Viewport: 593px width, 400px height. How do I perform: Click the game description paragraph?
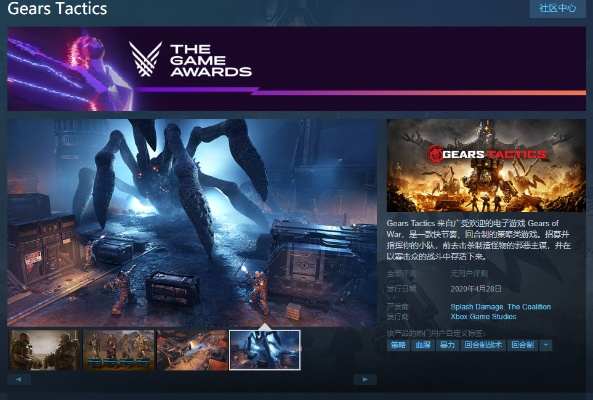478,240
